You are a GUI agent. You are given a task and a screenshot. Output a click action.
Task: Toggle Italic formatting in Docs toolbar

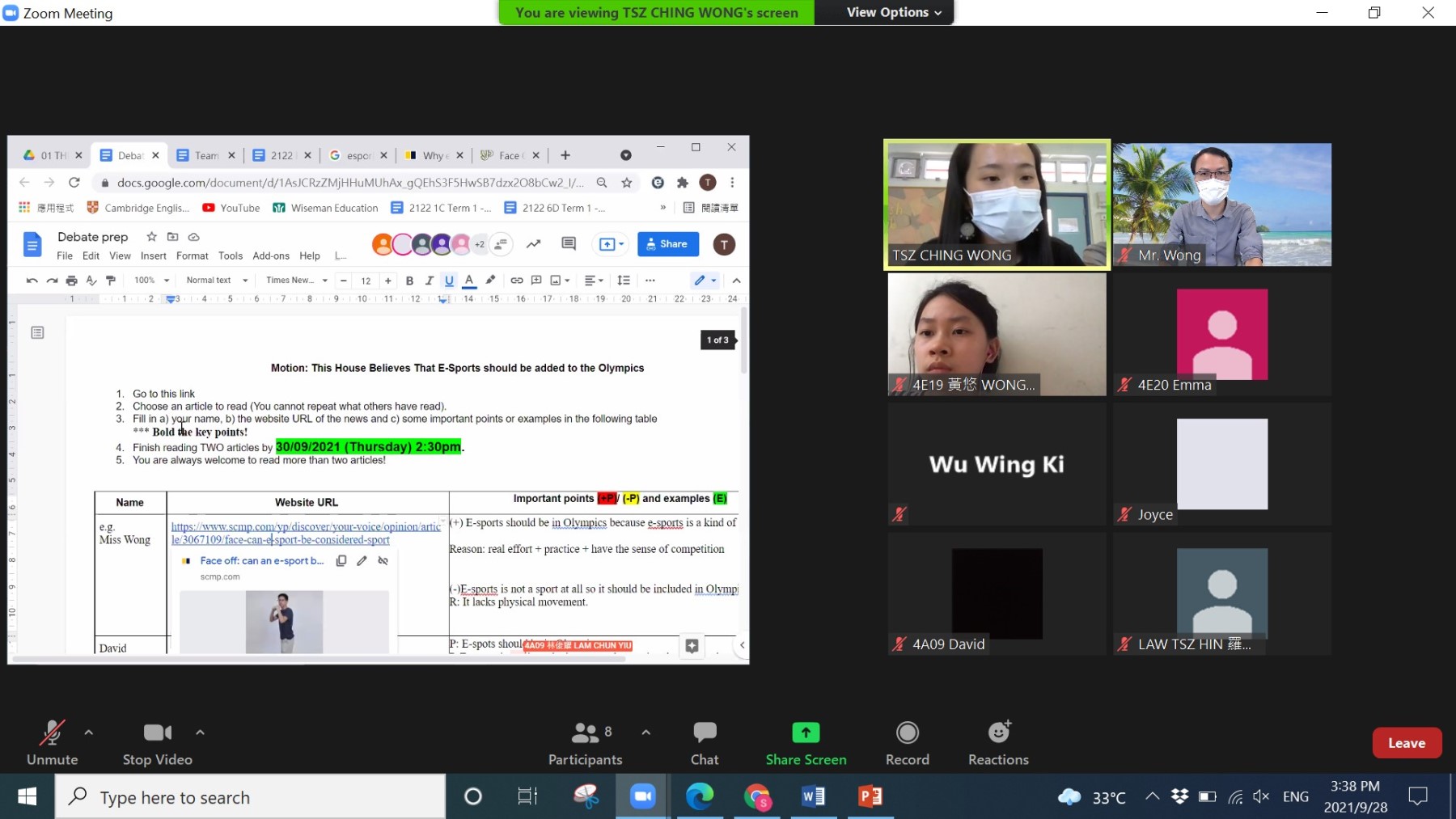(x=430, y=281)
